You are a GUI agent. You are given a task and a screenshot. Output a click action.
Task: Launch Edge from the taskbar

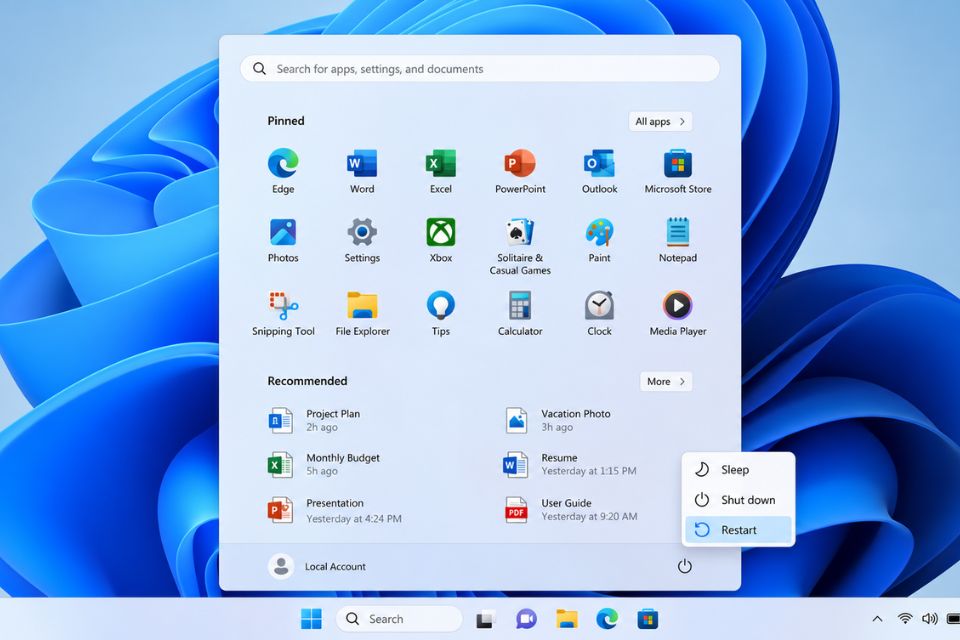607,619
